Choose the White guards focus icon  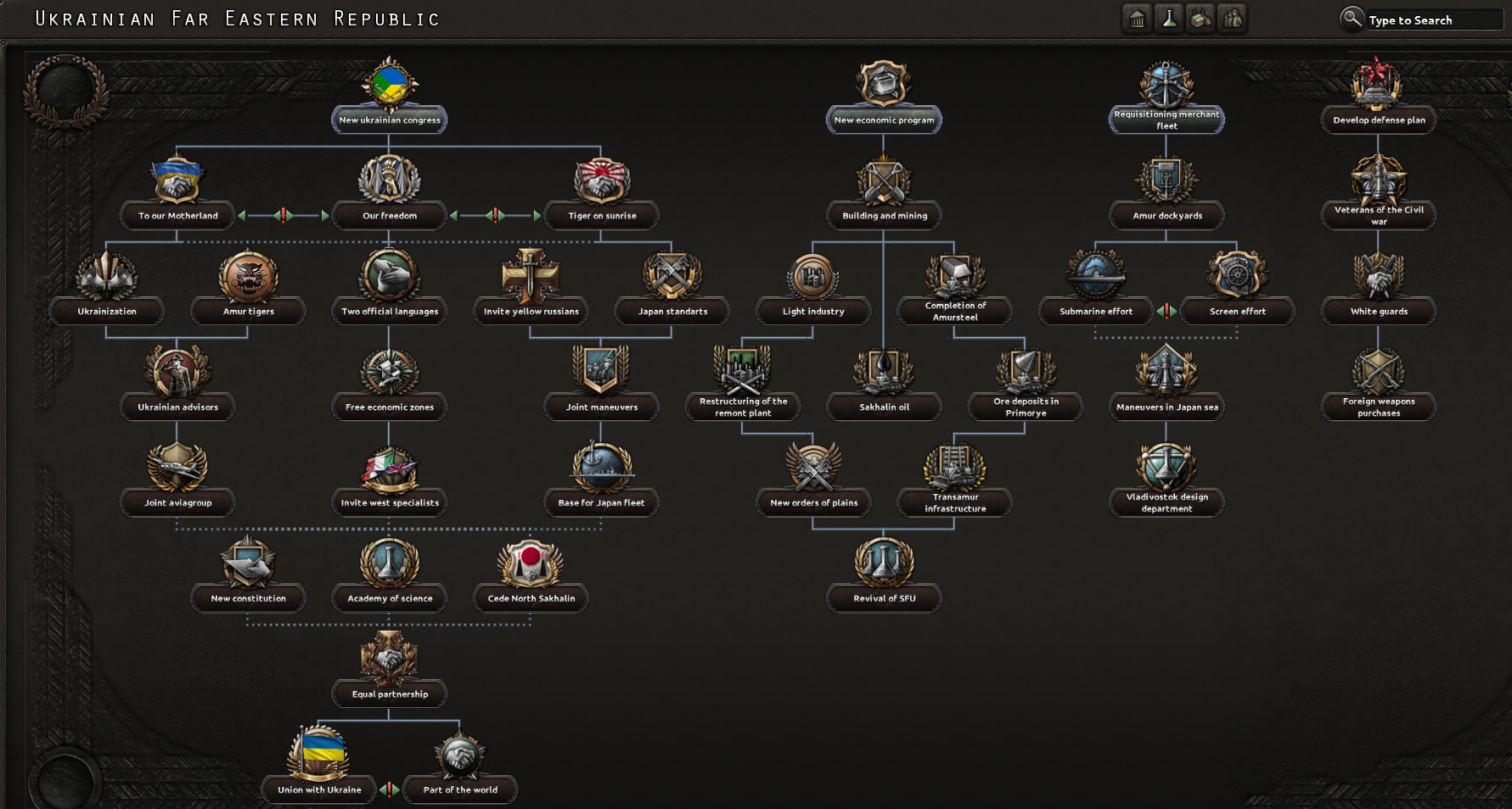[x=1379, y=276]
